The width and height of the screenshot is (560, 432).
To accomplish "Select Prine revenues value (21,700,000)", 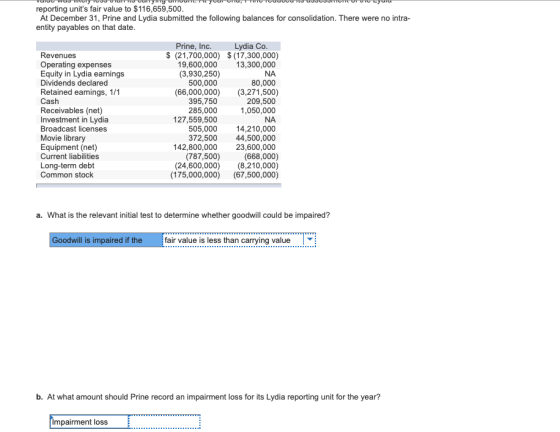I will tap(197, 55).
